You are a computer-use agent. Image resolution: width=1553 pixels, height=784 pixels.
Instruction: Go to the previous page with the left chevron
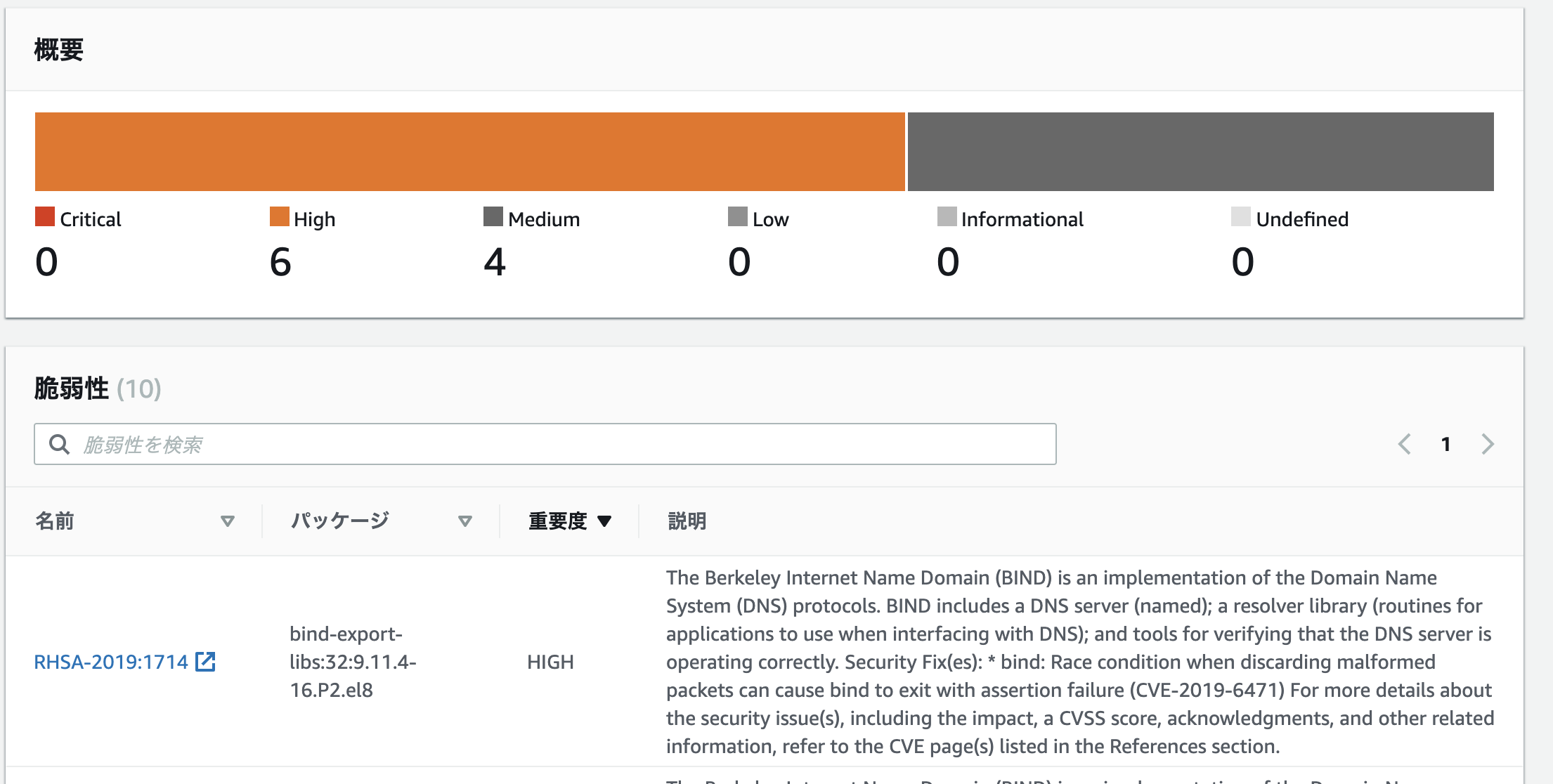(x=1404, y=444)
